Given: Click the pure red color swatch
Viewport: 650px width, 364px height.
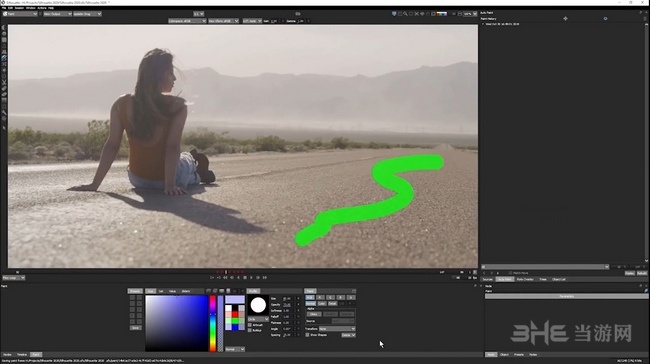Looking at the screenshot, I should point(235,314).
